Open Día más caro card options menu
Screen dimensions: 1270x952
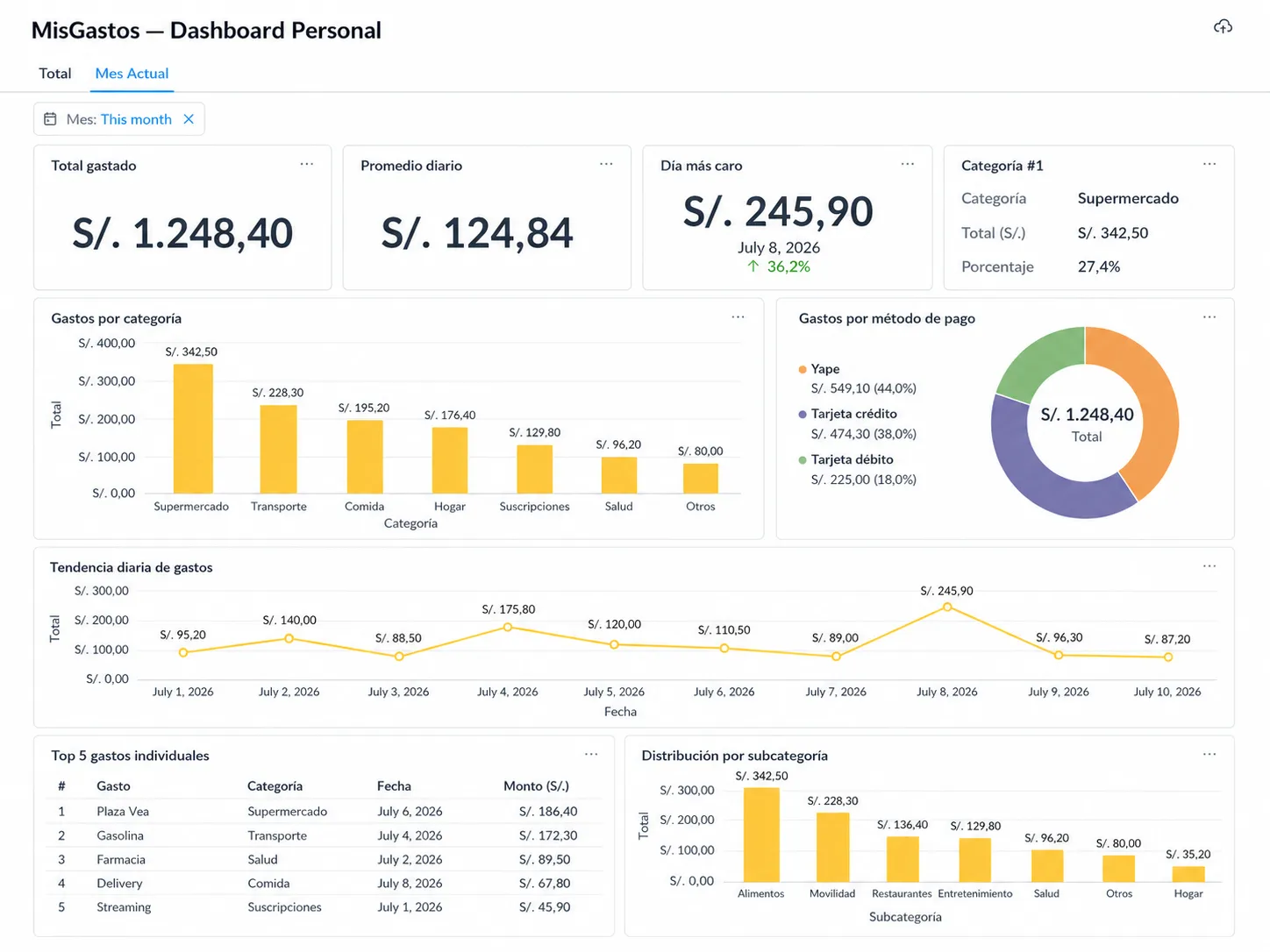(908, 164)
